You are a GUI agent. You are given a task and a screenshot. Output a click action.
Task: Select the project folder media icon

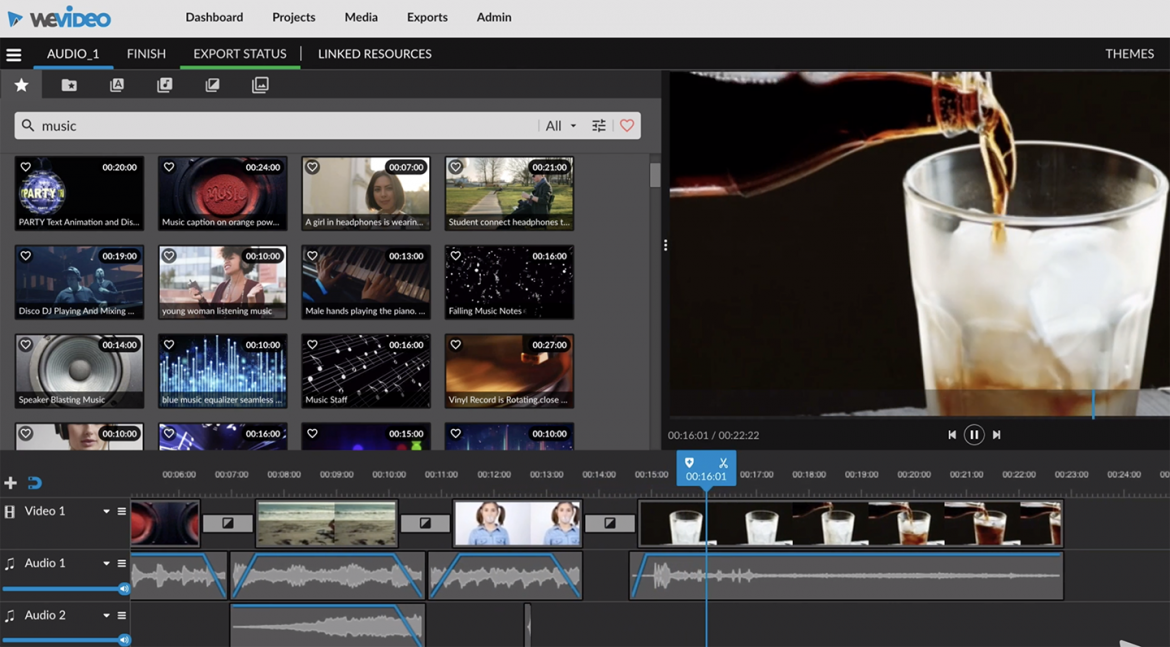(68, 84)
